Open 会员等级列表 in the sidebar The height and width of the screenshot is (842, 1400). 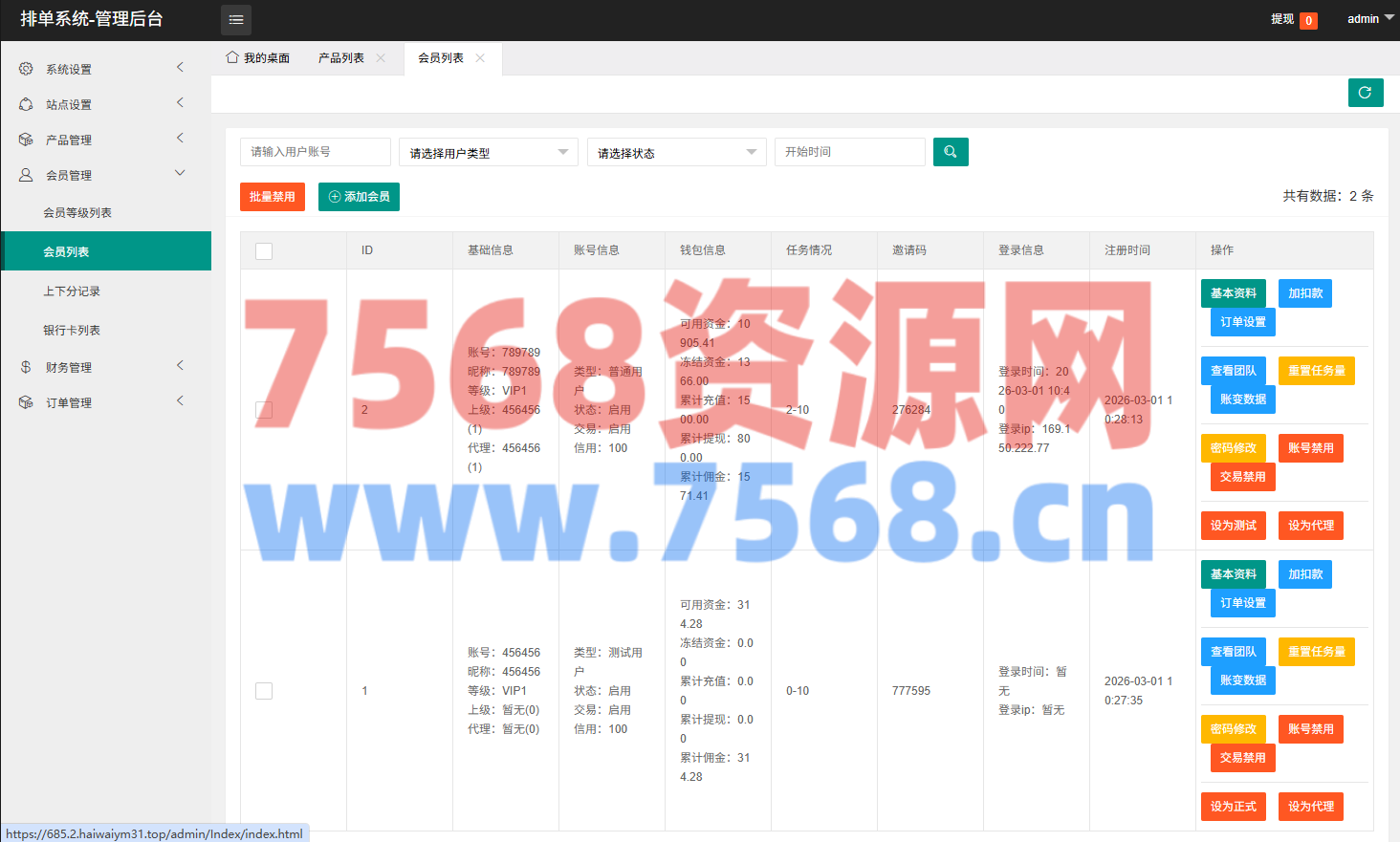(x=77, y=213)
